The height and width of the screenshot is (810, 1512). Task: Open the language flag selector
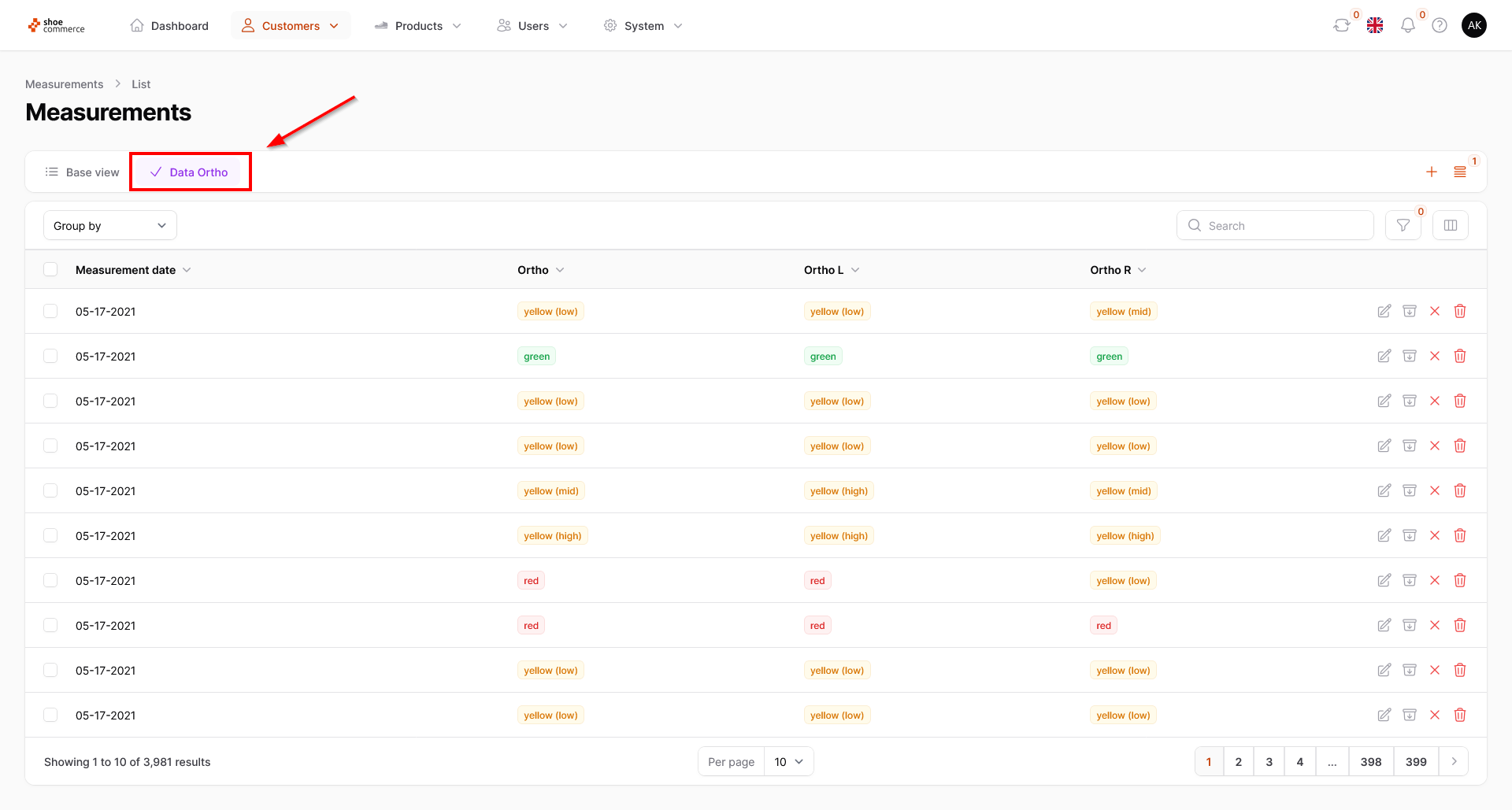pyautogui.click(x=1375, y=25)
